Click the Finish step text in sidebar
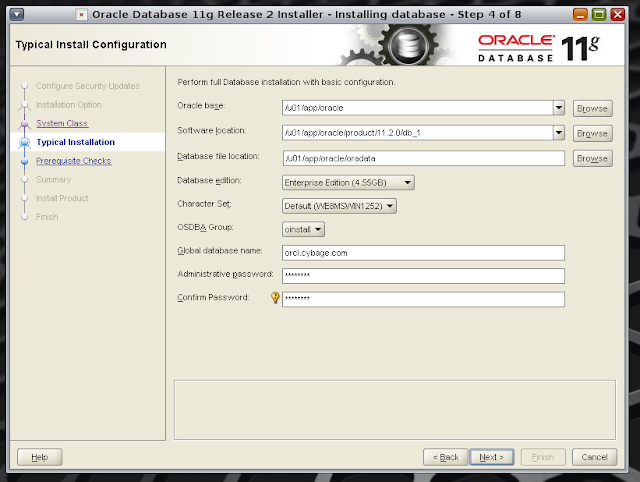The image size is (640, 482). (47, 217)
